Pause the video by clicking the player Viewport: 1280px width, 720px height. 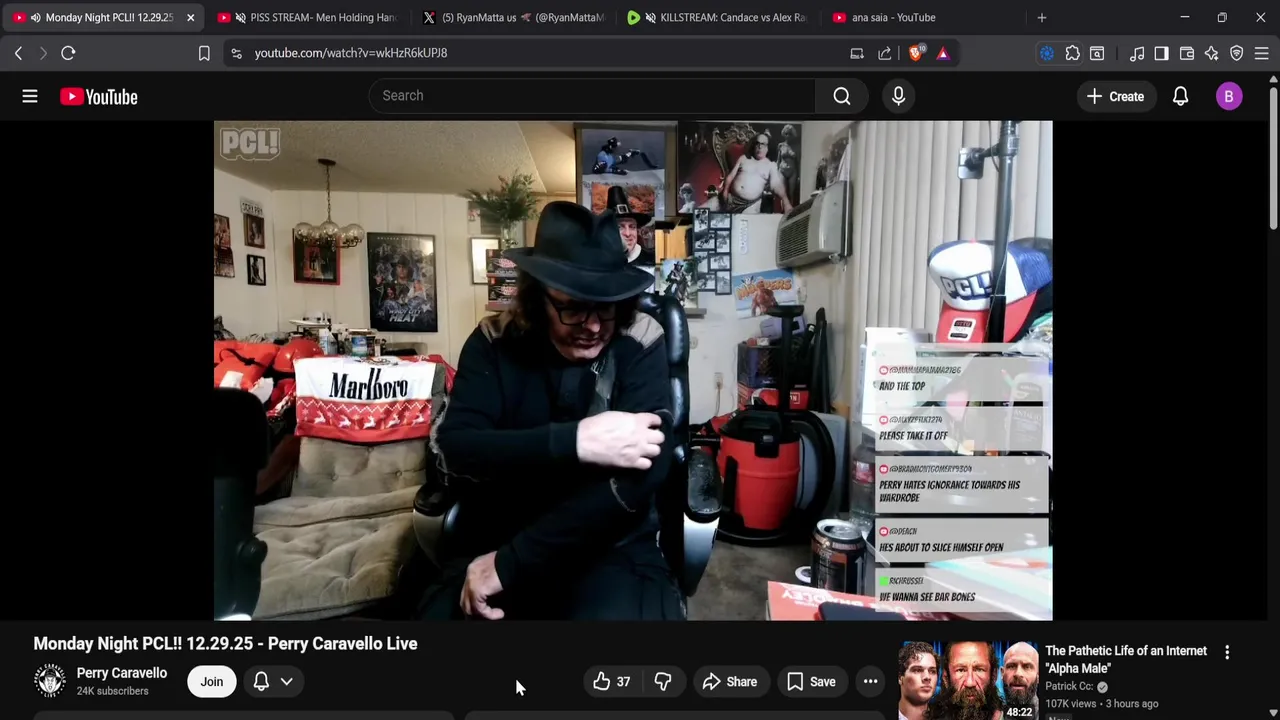point(633,370)
